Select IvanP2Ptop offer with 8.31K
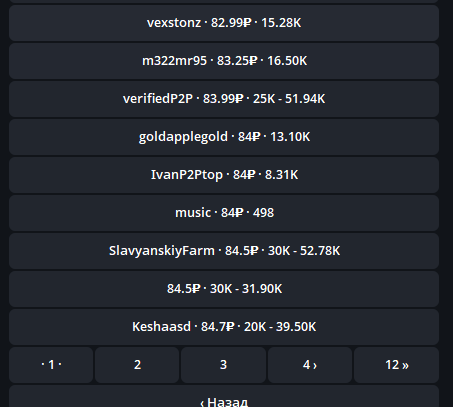This screenshot has height=407, width=453. 224,175
